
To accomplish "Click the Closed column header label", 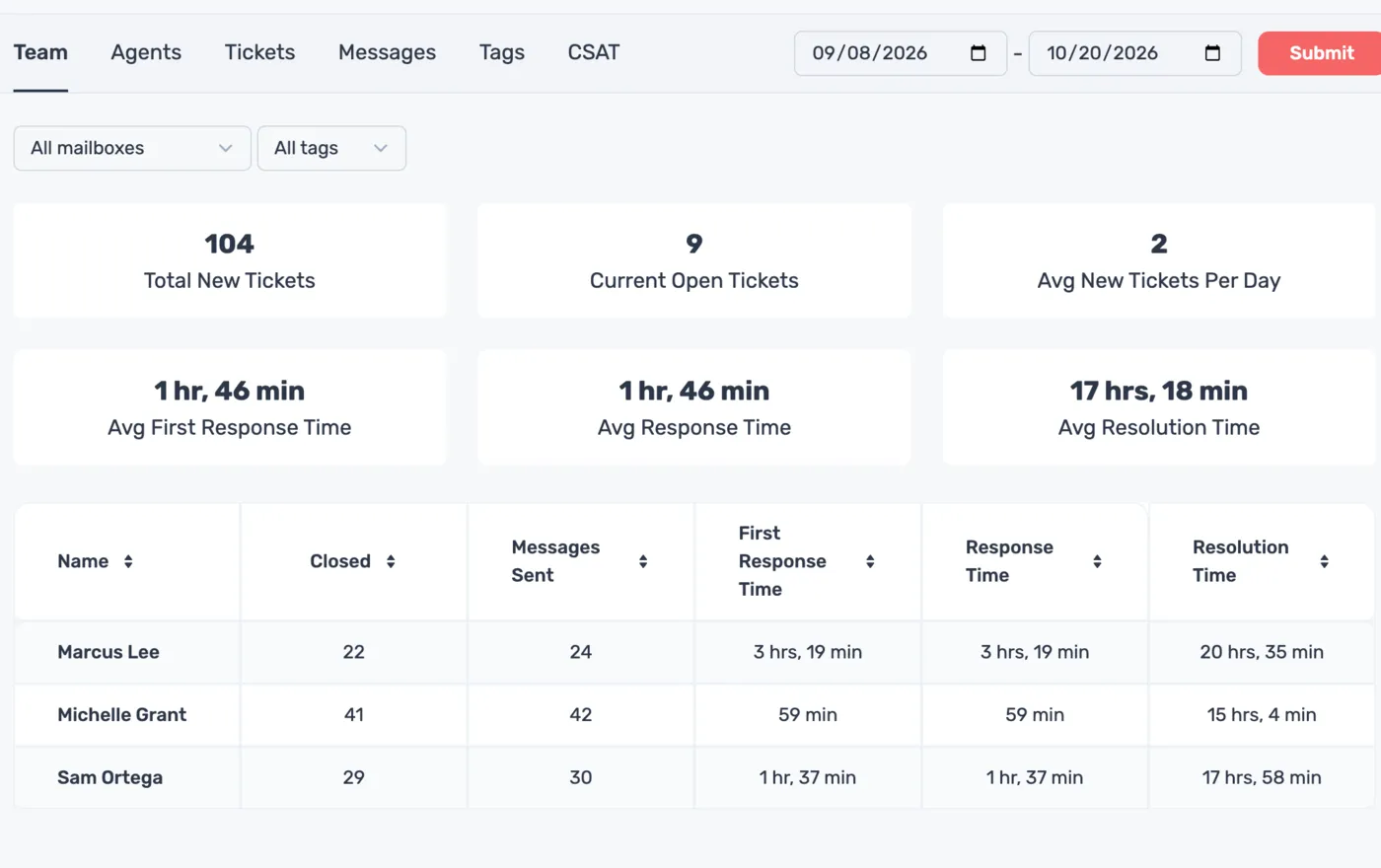I will coord(340,561).
